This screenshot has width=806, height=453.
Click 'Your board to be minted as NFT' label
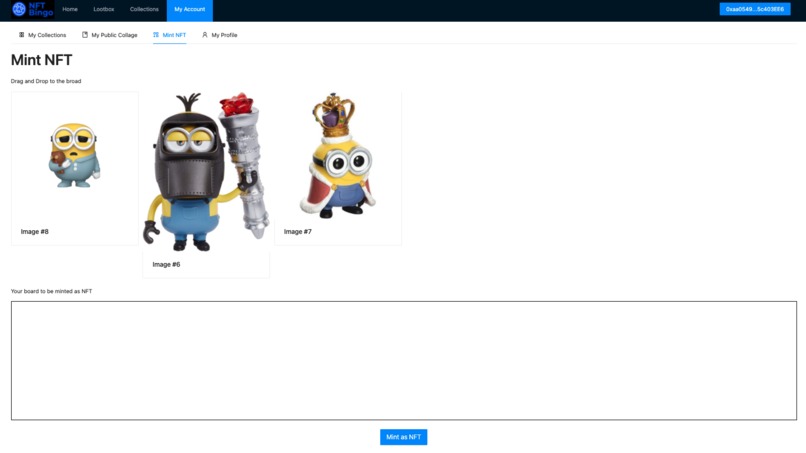pos(51,291)
